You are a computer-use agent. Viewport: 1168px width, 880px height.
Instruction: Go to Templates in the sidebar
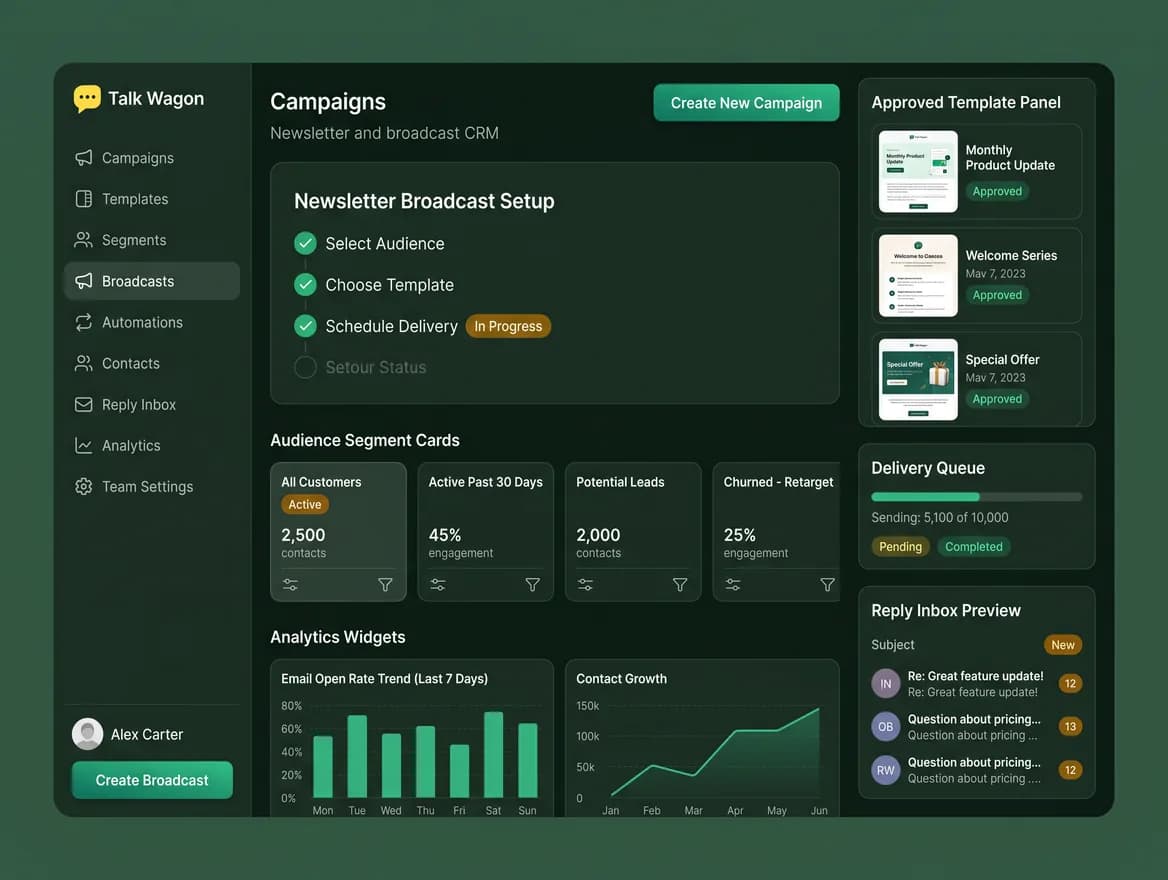point(152,199)
